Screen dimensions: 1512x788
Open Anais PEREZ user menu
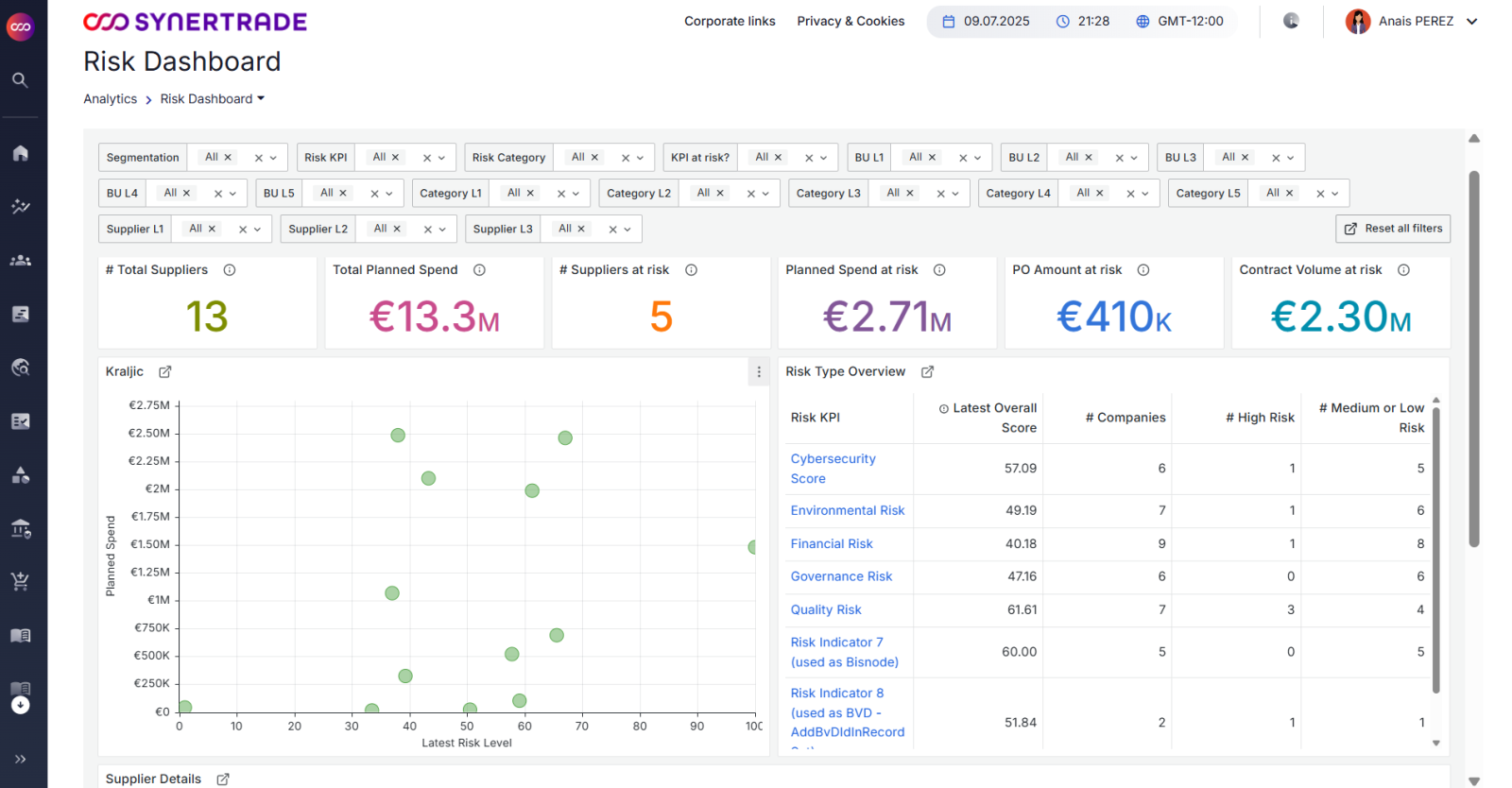point(1411,21)
